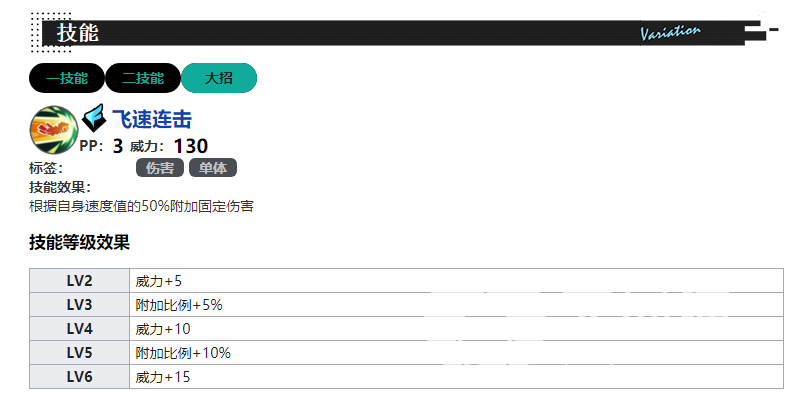This screenshot has width=790, height=406.
Task: Select the LV4 row header
Action: [79, 329]
